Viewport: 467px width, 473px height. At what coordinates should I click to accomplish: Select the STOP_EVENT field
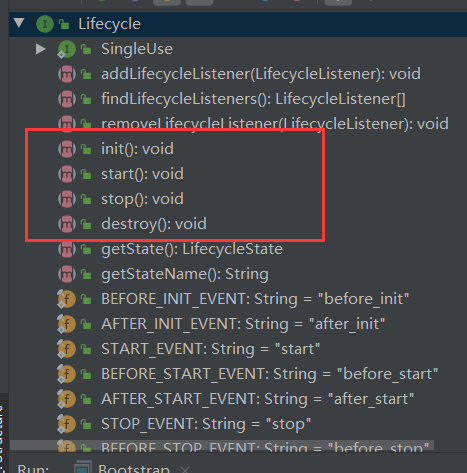(206, 424)
